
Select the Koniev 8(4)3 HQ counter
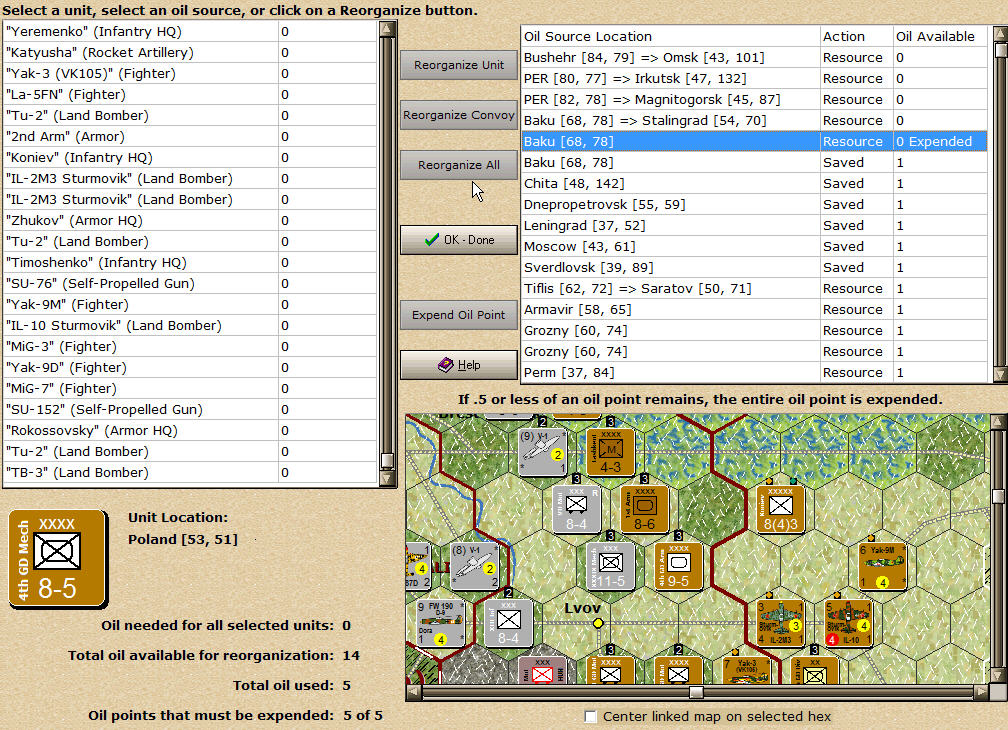click(x=780, y=509)
